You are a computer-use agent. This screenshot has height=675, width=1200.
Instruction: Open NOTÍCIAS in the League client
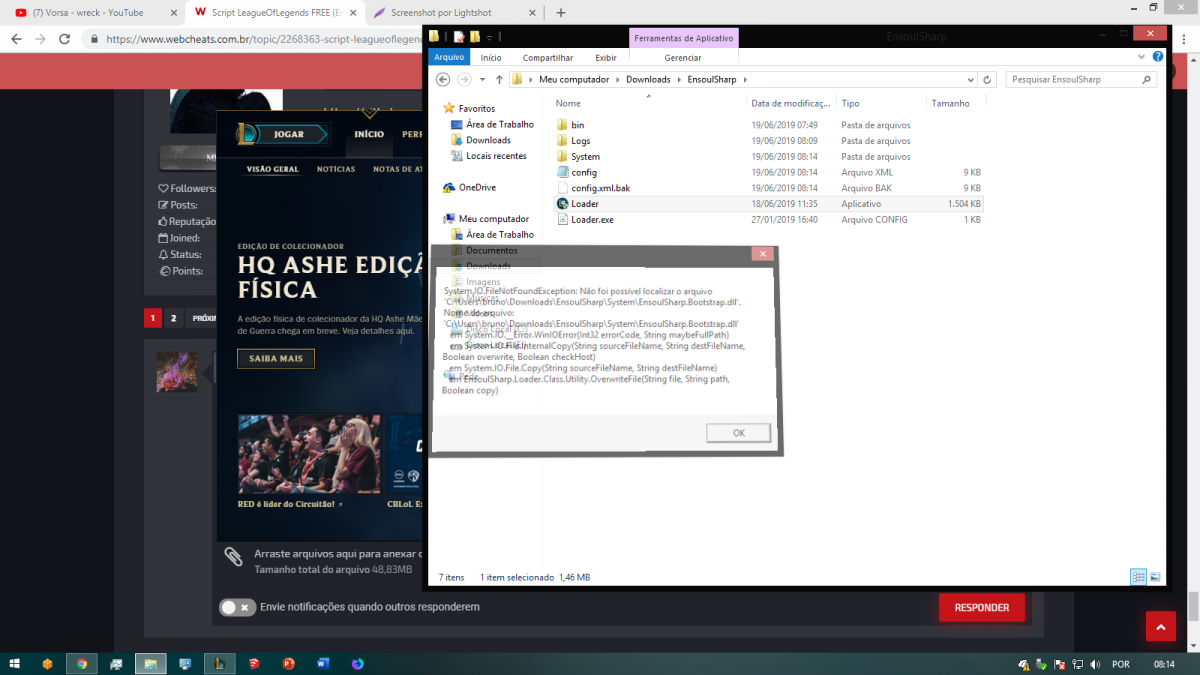pyautogui.click(x=336, y=169)
